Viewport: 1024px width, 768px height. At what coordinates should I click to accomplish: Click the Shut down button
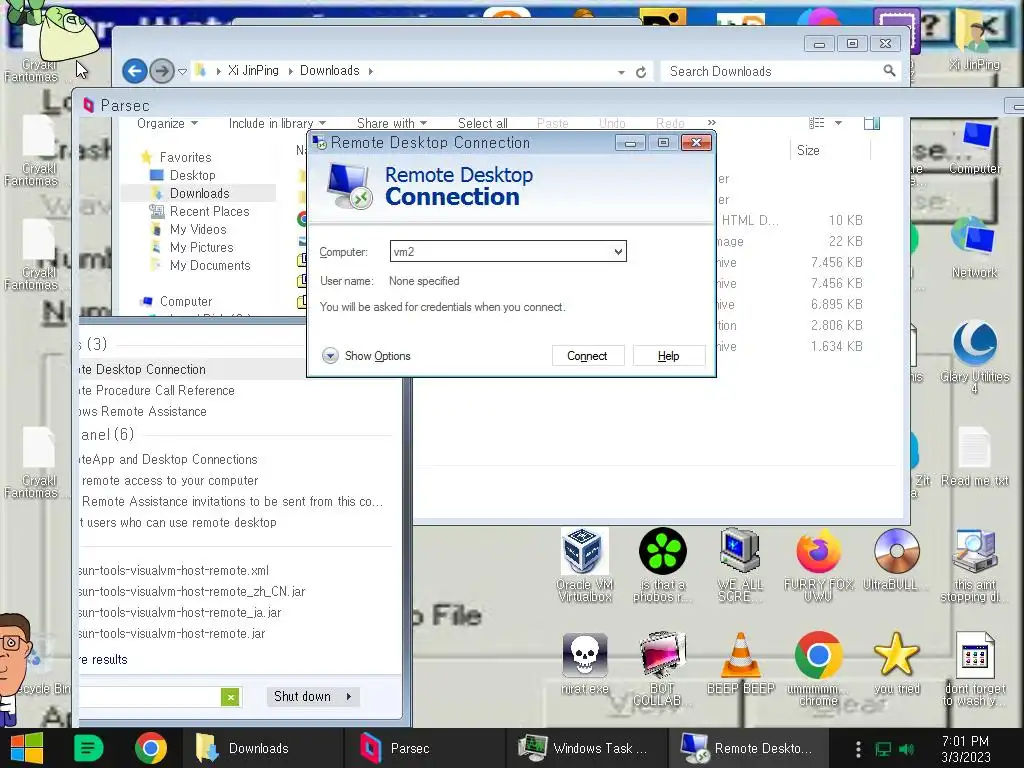tap(302, 697)
